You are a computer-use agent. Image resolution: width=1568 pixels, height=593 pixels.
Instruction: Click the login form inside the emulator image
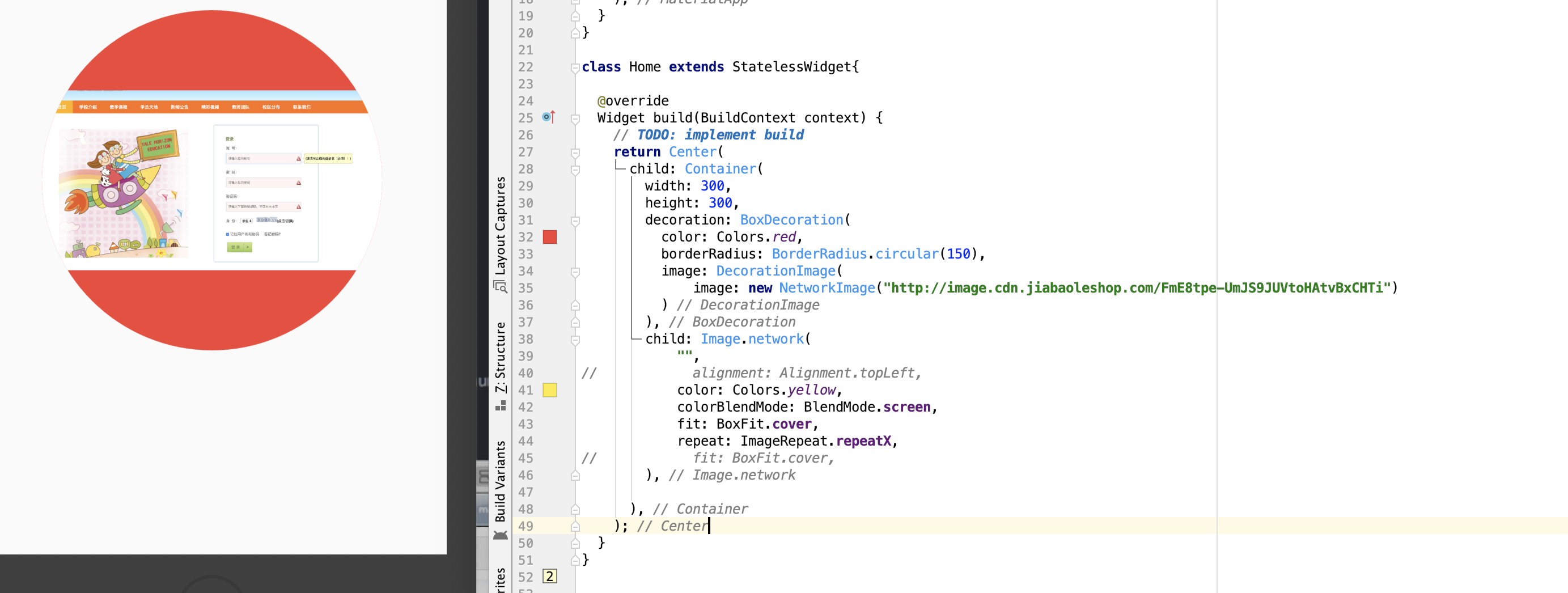point(266,193)
